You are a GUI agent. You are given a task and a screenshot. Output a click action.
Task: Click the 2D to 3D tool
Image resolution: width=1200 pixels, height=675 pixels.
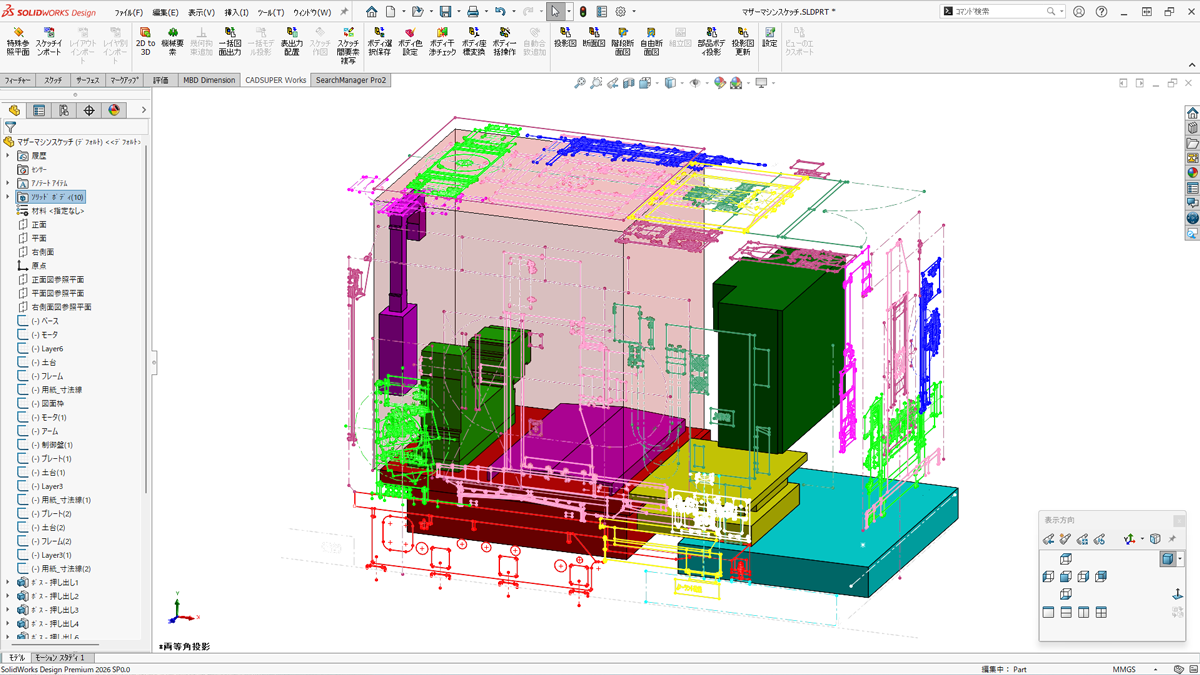coord(145,39)
